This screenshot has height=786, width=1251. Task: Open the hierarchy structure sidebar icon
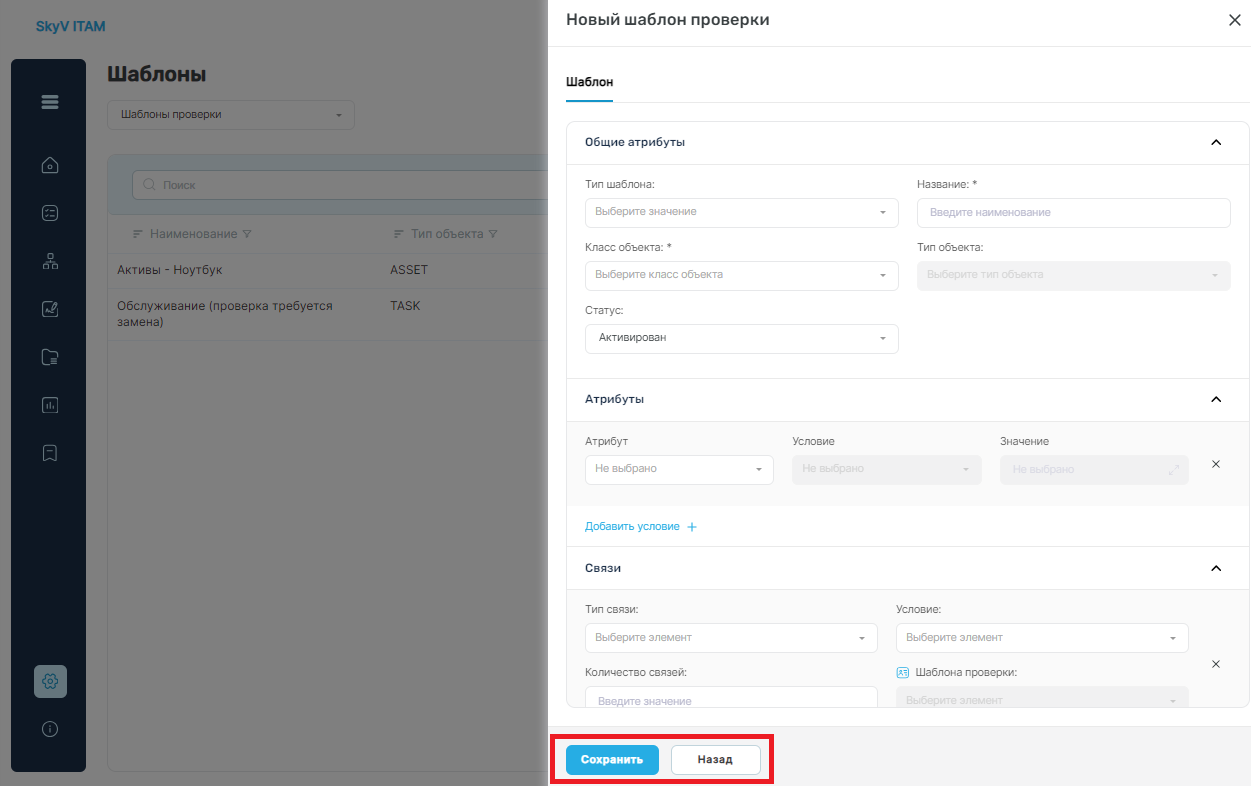click(50, 261)
